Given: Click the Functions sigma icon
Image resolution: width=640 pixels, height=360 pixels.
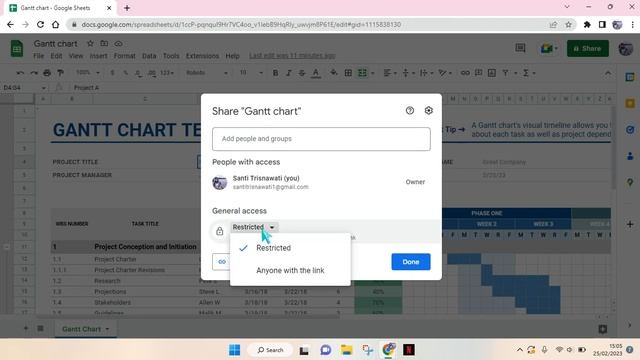Looking at the screenshot, I should (x=526, y=73).
